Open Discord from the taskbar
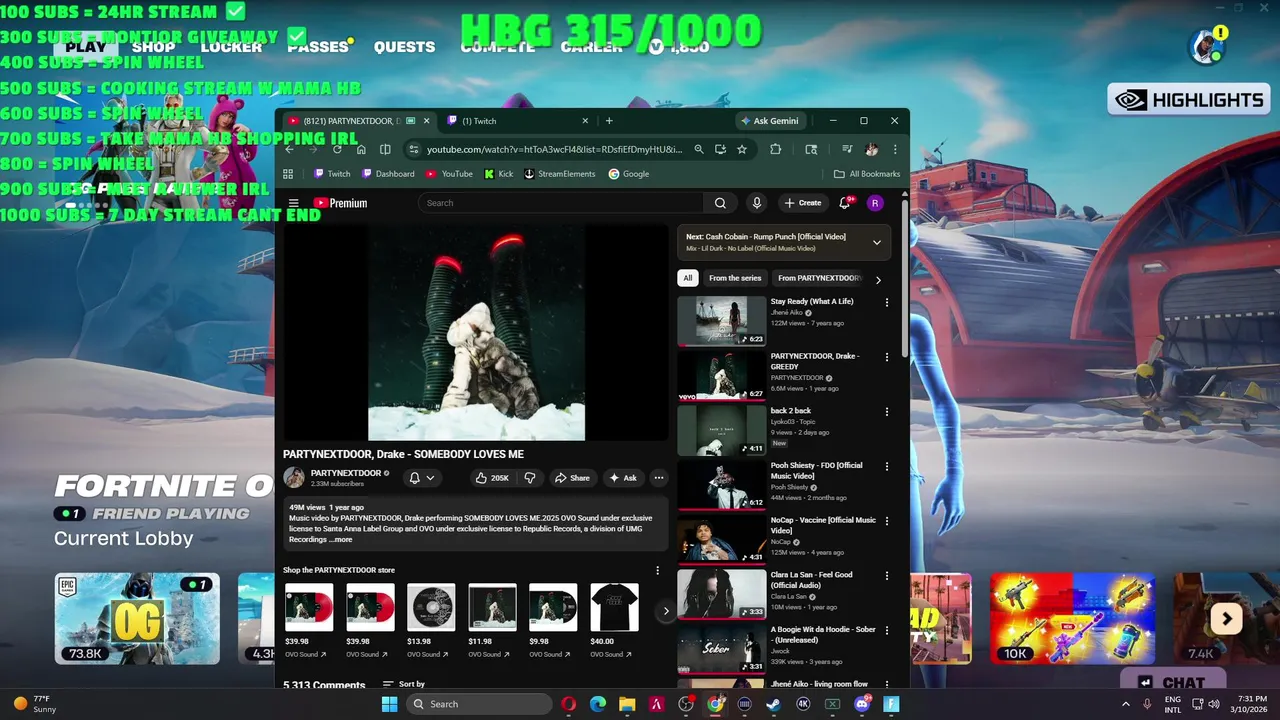Viewport: 1280px width, 720px height. [x=861, y=704]
